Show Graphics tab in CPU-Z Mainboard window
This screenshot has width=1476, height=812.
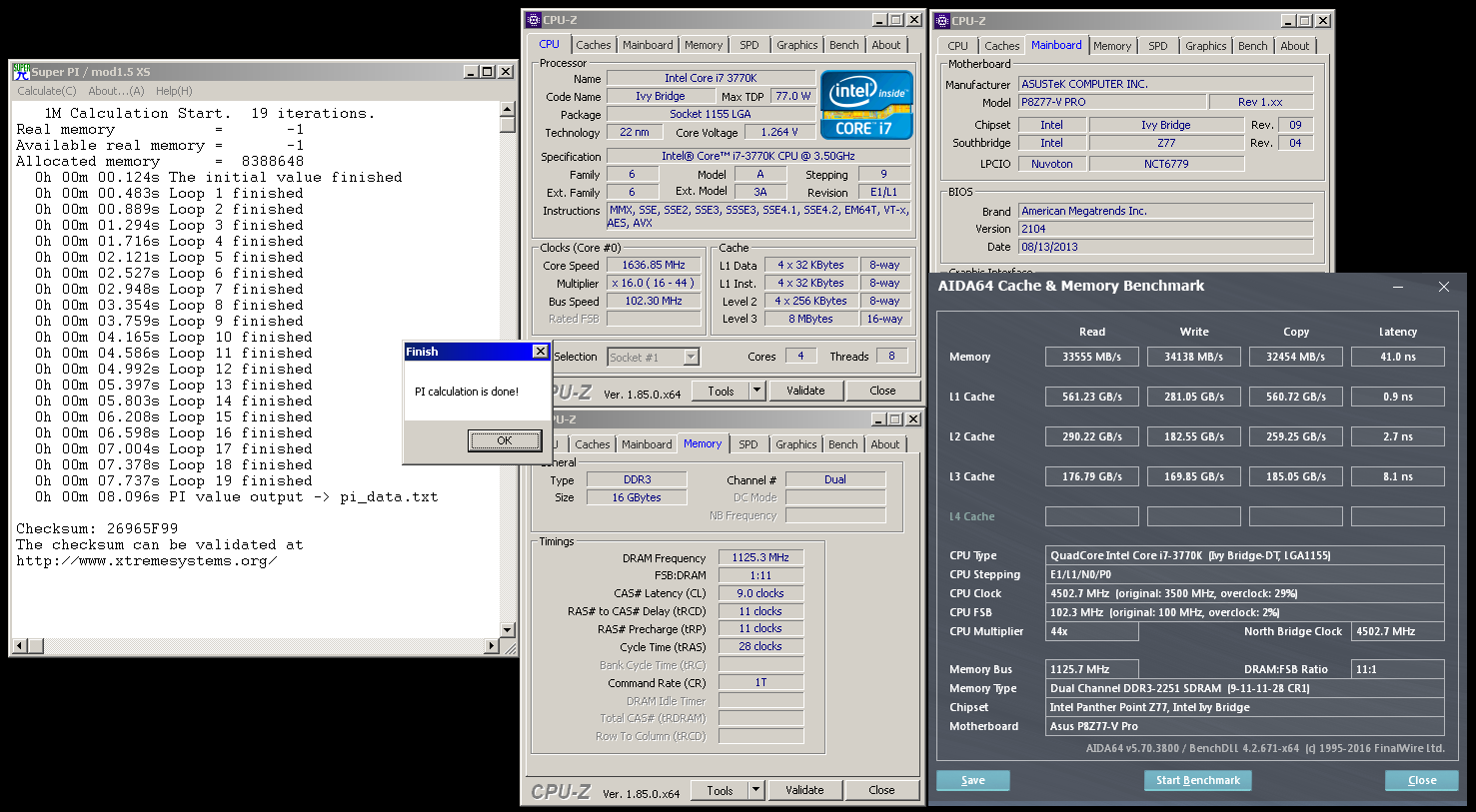(1206, 46)
